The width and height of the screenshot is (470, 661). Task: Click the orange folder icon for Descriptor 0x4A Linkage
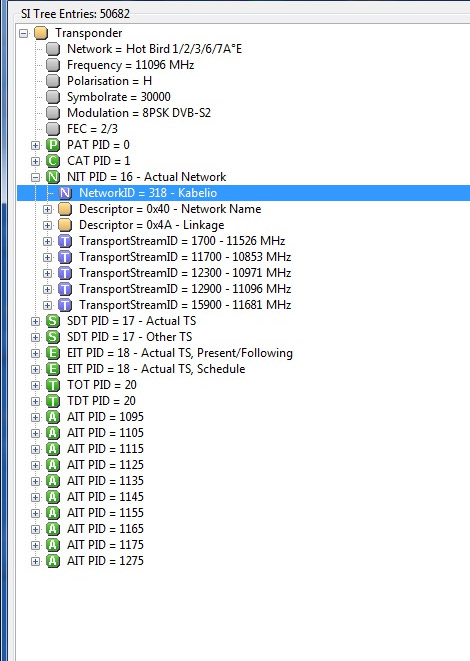click(x=65, y=225)
